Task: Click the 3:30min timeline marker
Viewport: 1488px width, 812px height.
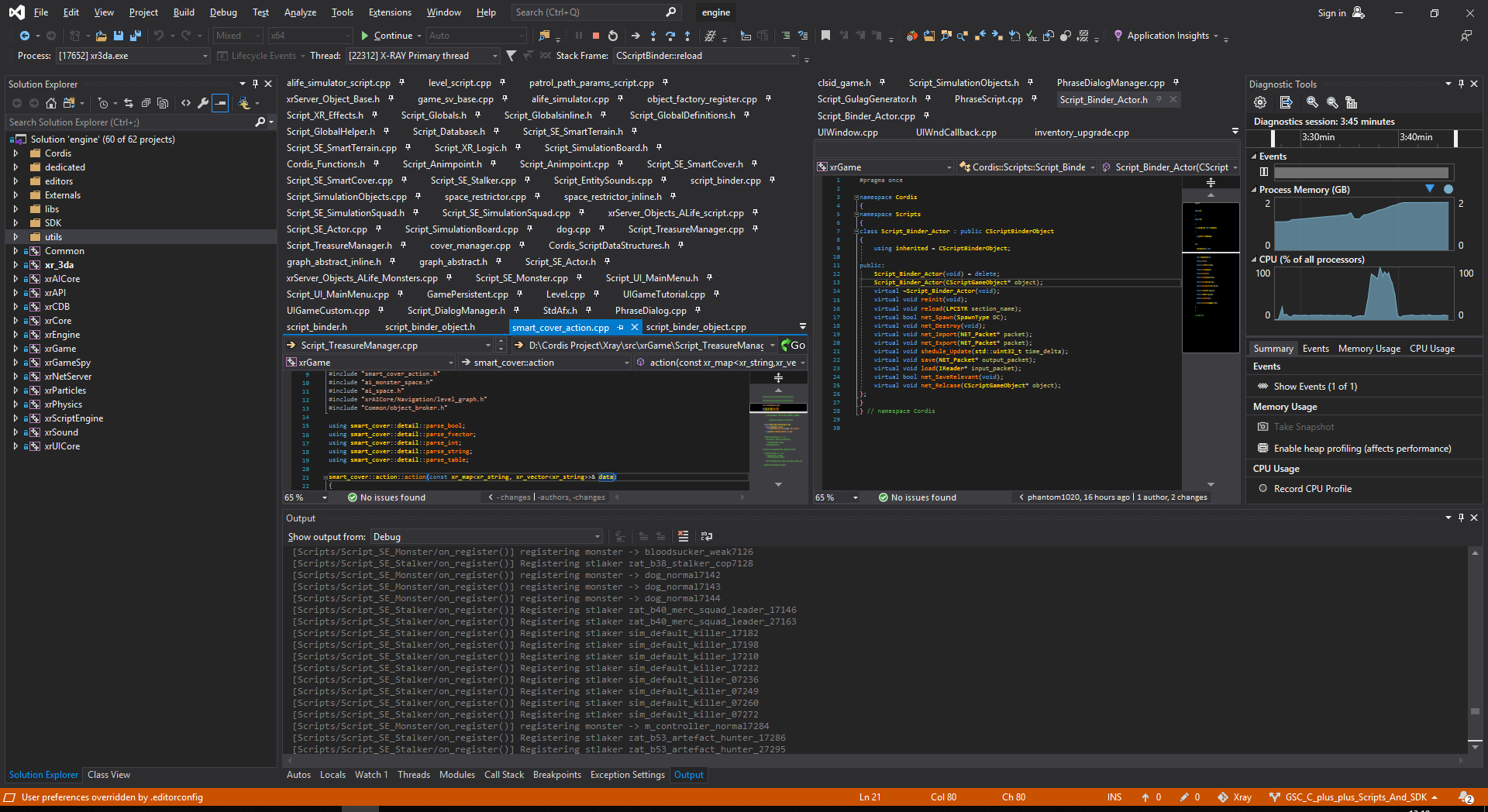Action: [x=1317, y=137]
